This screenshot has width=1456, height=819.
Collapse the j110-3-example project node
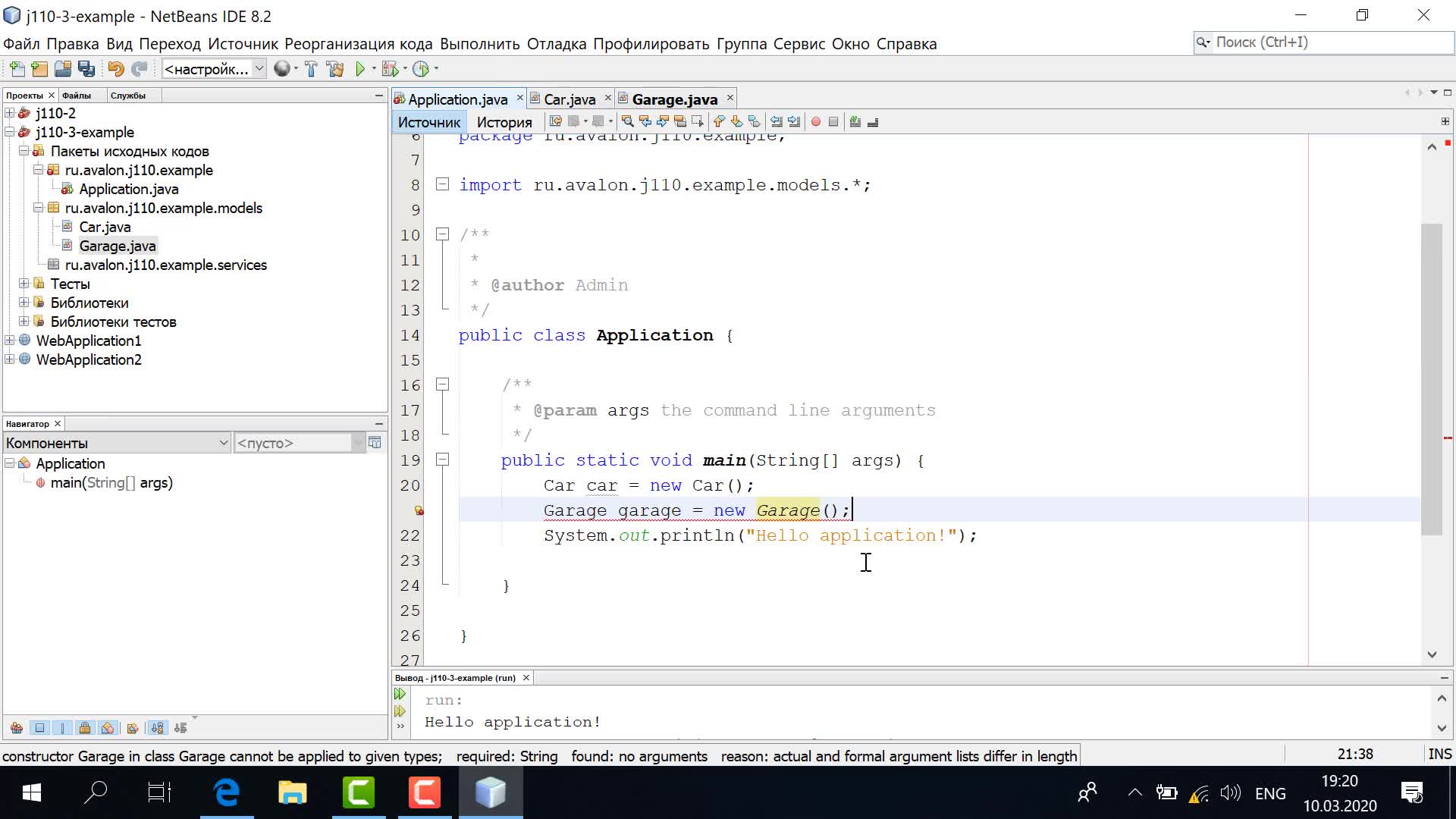[10, 132]
